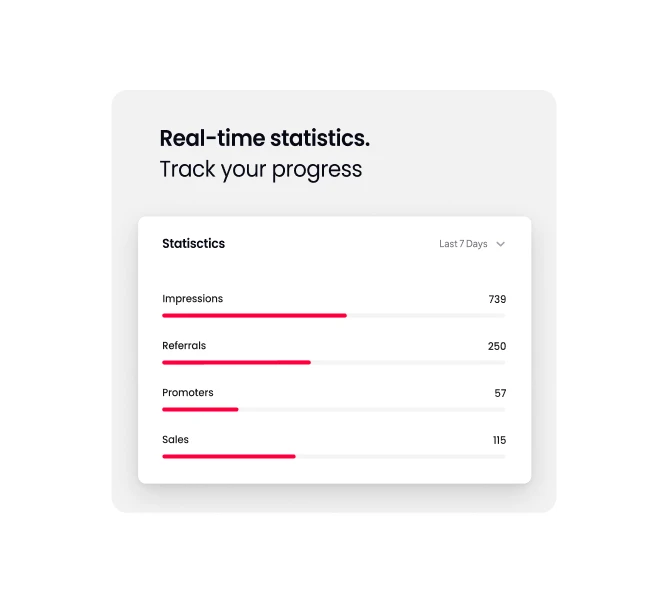Click the Sales value 115
Viewport: 662px width, 595px height.
pyautogui.click(x=499, y=440)
